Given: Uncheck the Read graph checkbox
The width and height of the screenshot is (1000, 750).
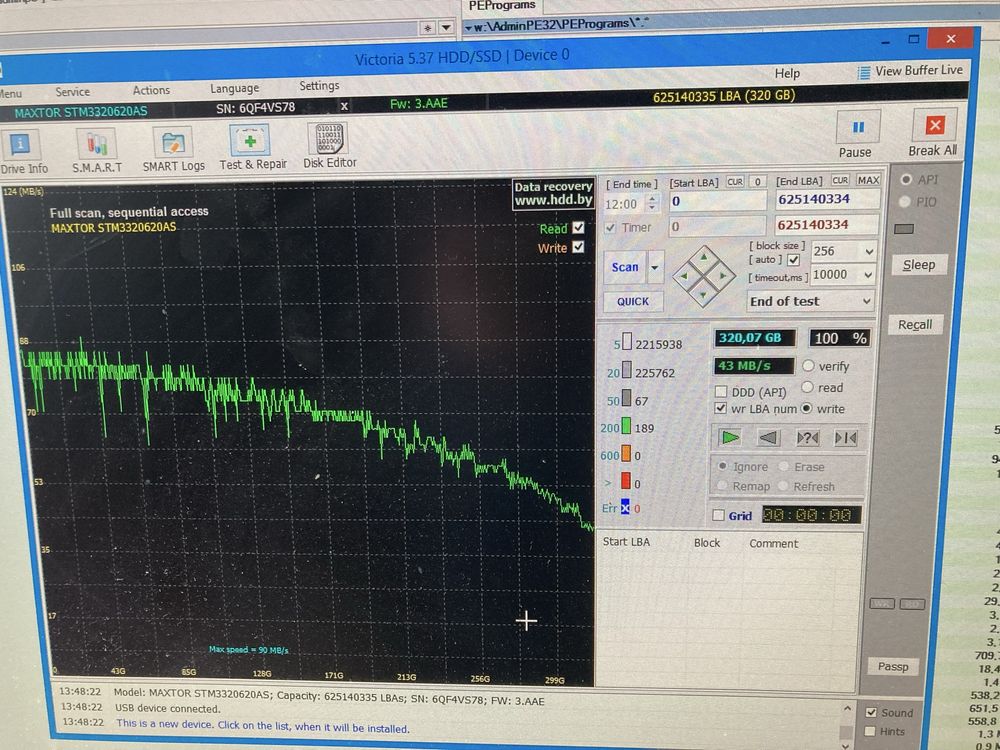Looking at the screenshot, I should point(578,227).
